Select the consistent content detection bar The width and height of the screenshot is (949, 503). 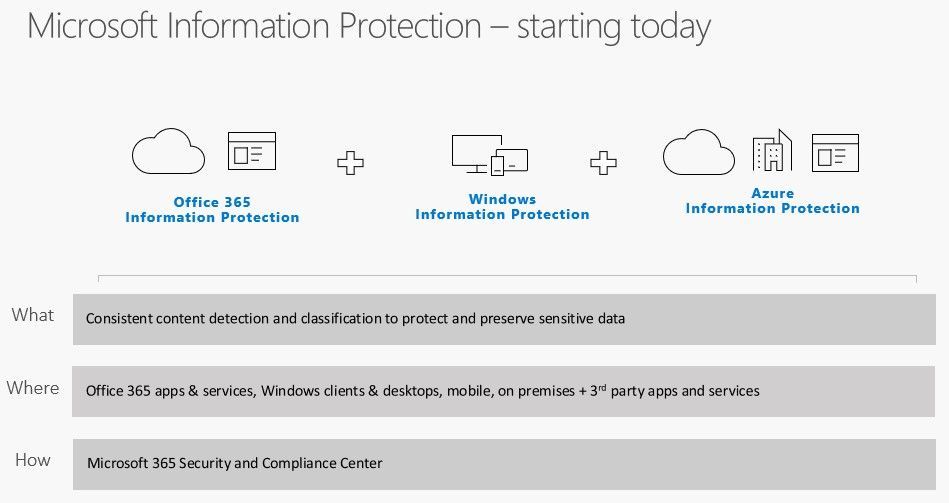pyautogui.click(x=503, y=320)
